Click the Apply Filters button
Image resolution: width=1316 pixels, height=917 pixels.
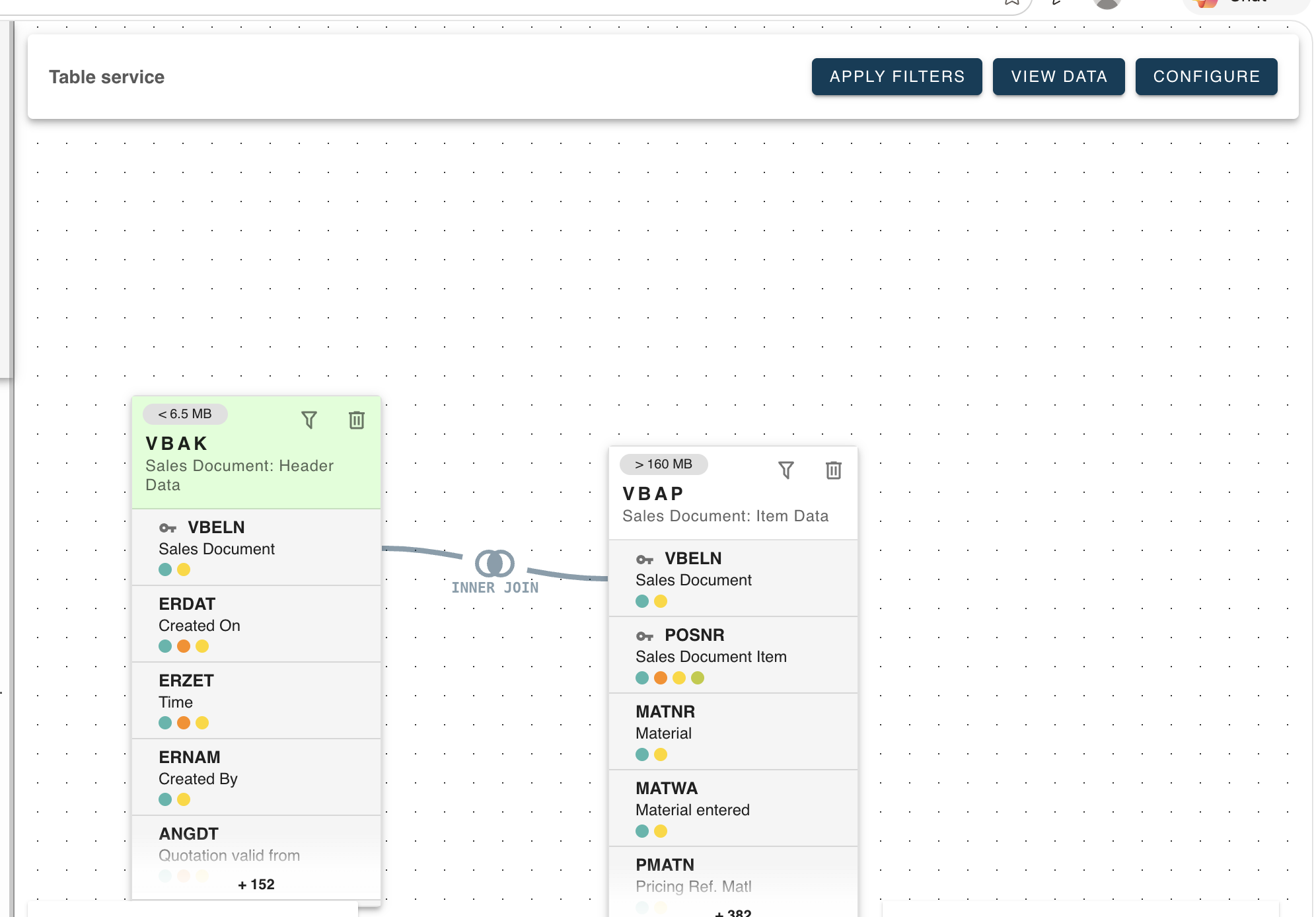(x=897, y=77)
